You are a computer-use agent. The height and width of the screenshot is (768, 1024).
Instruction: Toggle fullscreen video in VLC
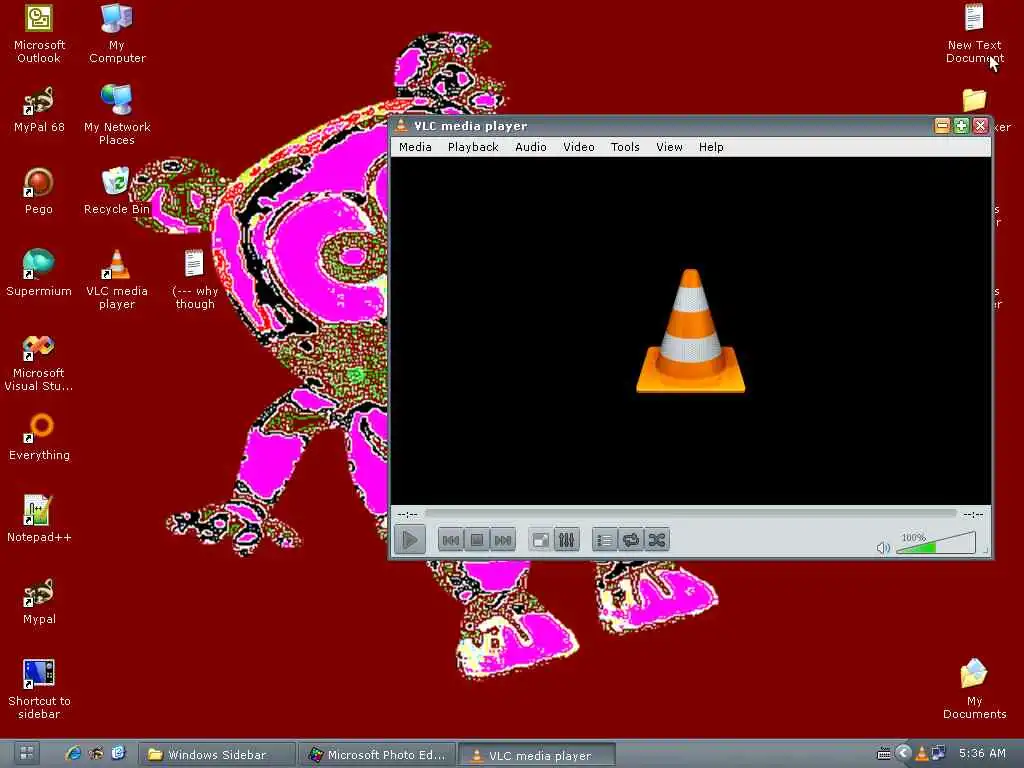pyautogui.click(x=541, y=540)
